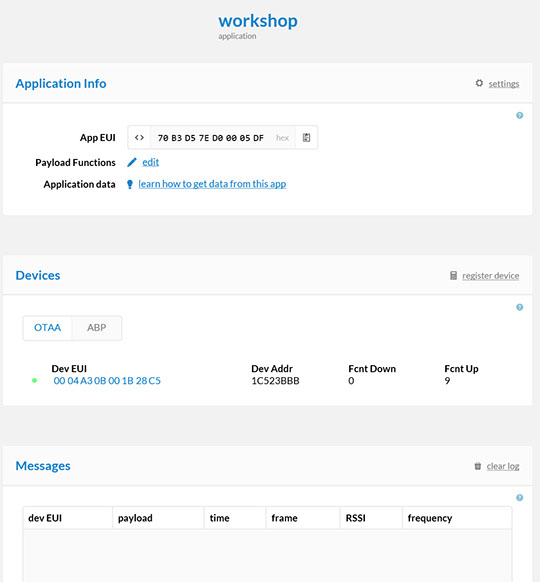Open help icon in Messages panel
Screen dimensions: 540x582
(x=520, y=498)
